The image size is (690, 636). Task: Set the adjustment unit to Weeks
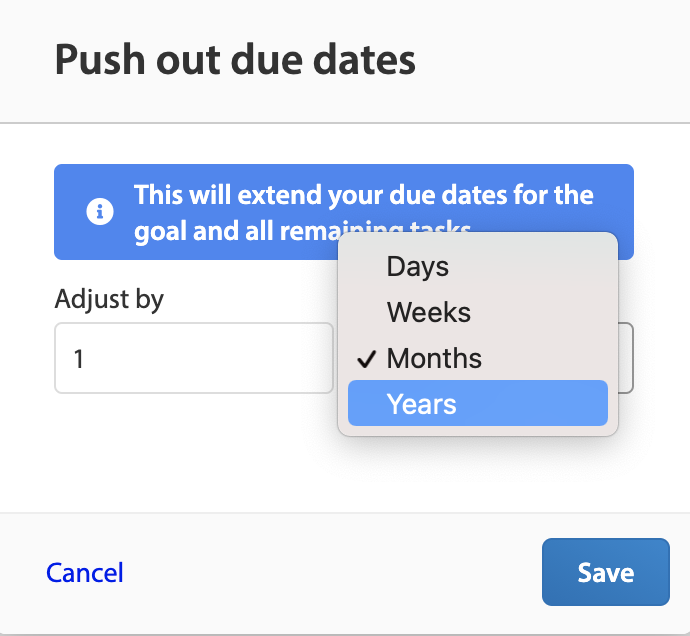pos(477,312)
